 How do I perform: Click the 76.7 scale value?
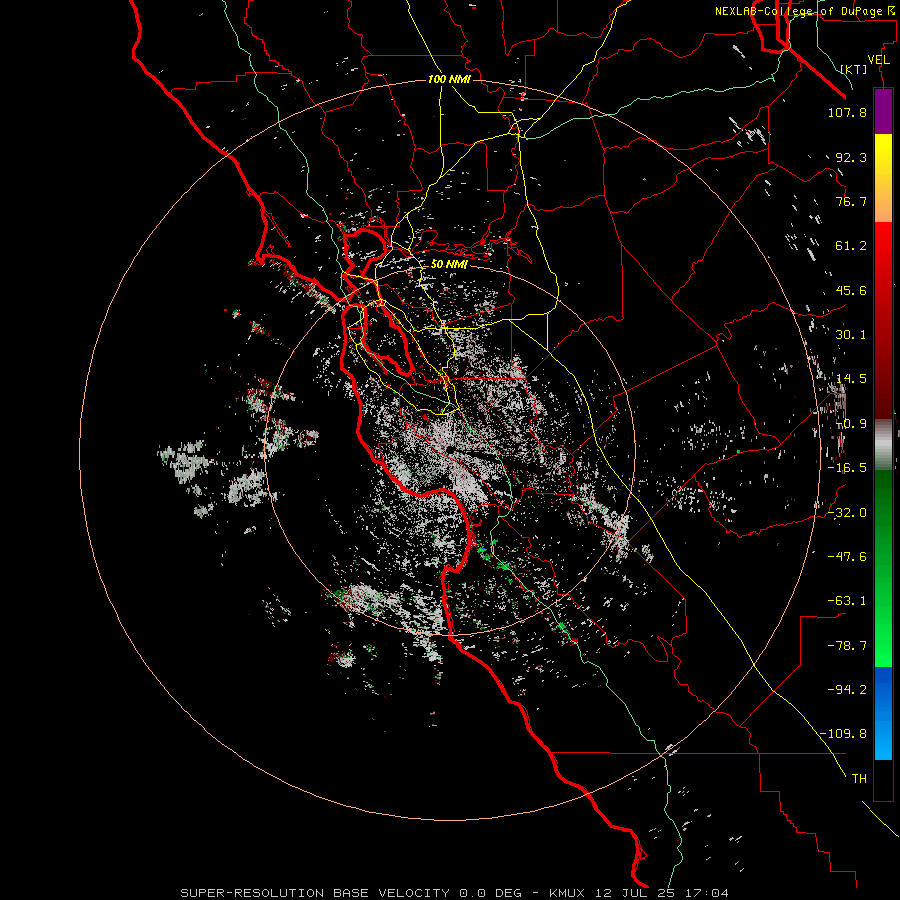pyautogui.click(x=851, y=201)
